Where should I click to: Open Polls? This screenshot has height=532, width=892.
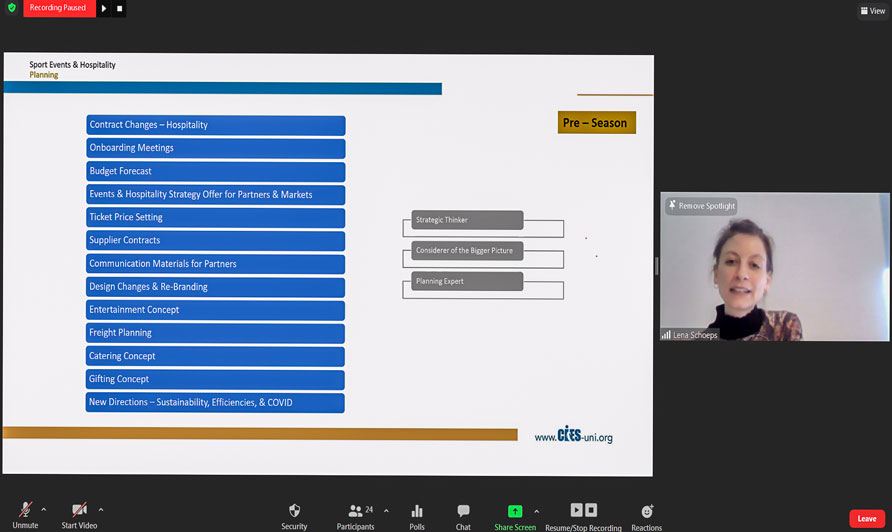417,516
